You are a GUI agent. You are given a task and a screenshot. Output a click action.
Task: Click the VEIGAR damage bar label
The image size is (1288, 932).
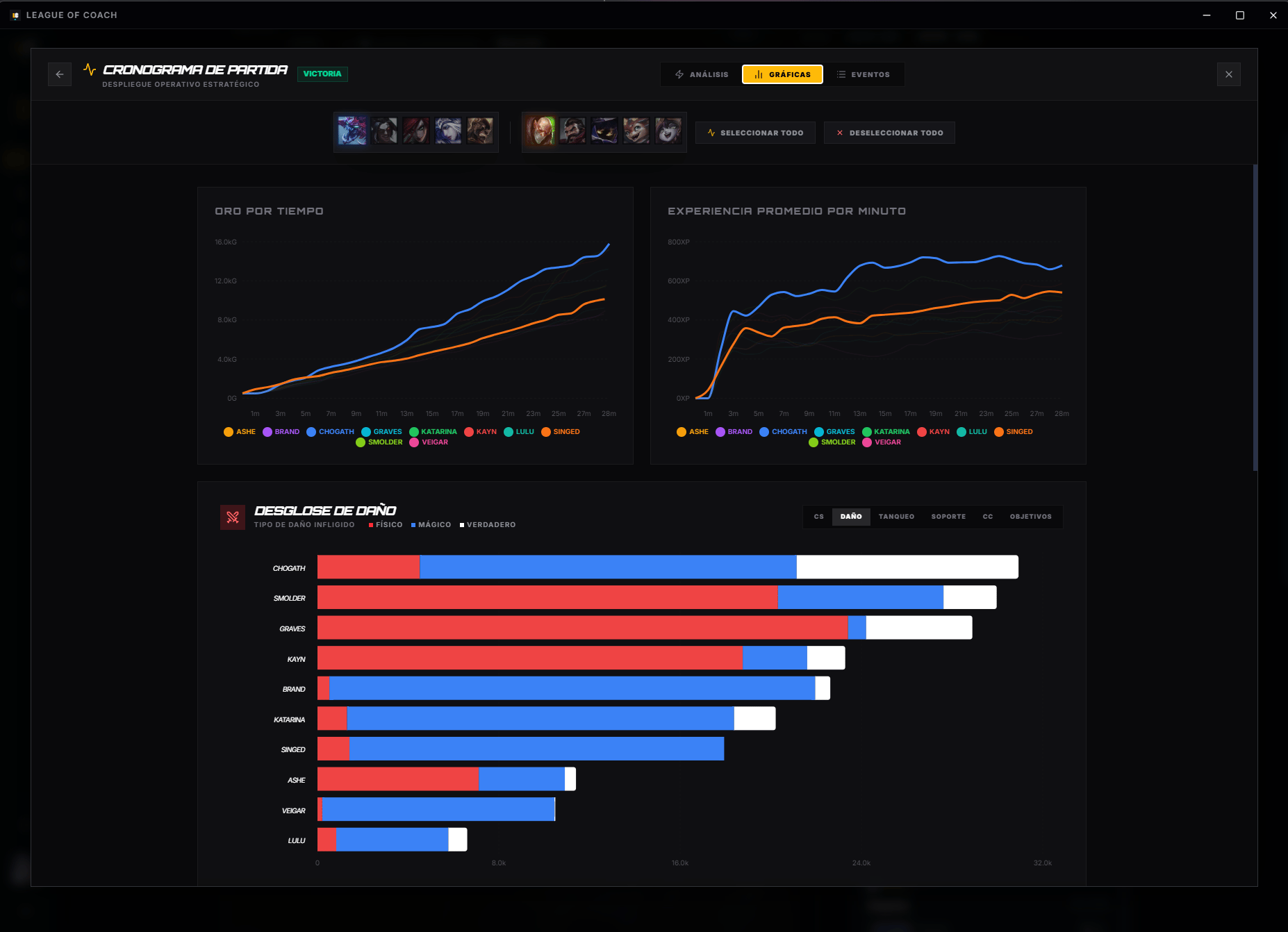point(293,810)
